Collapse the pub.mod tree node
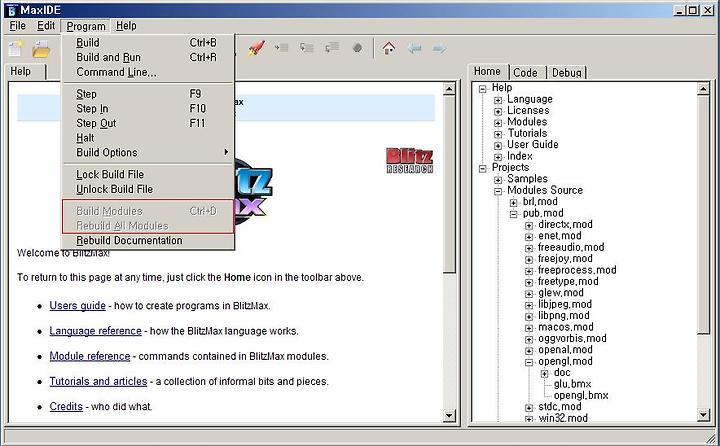720x446 pixels. point(513,214)
